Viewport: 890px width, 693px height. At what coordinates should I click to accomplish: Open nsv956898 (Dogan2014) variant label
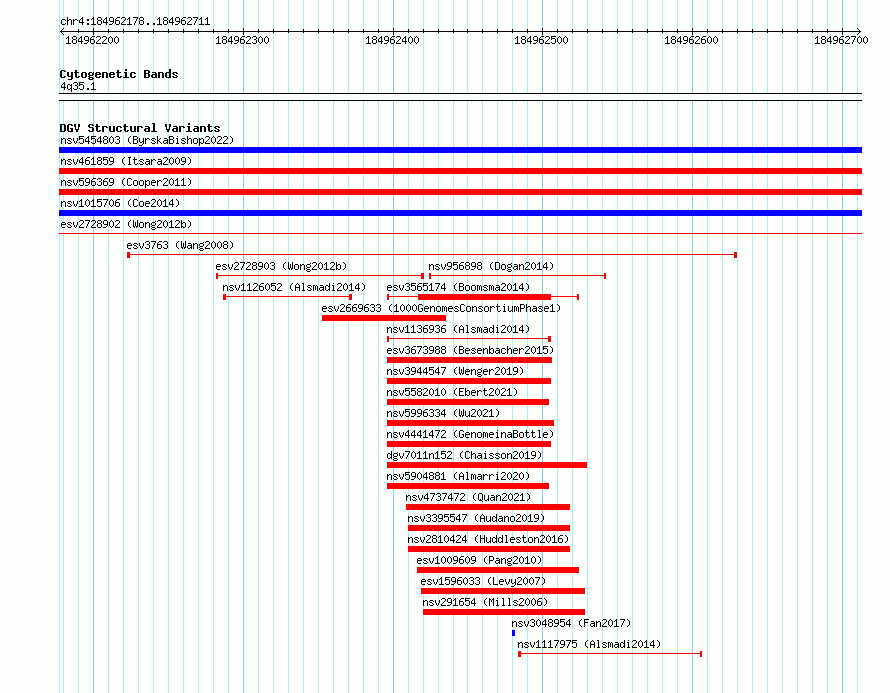coord(491,266)
